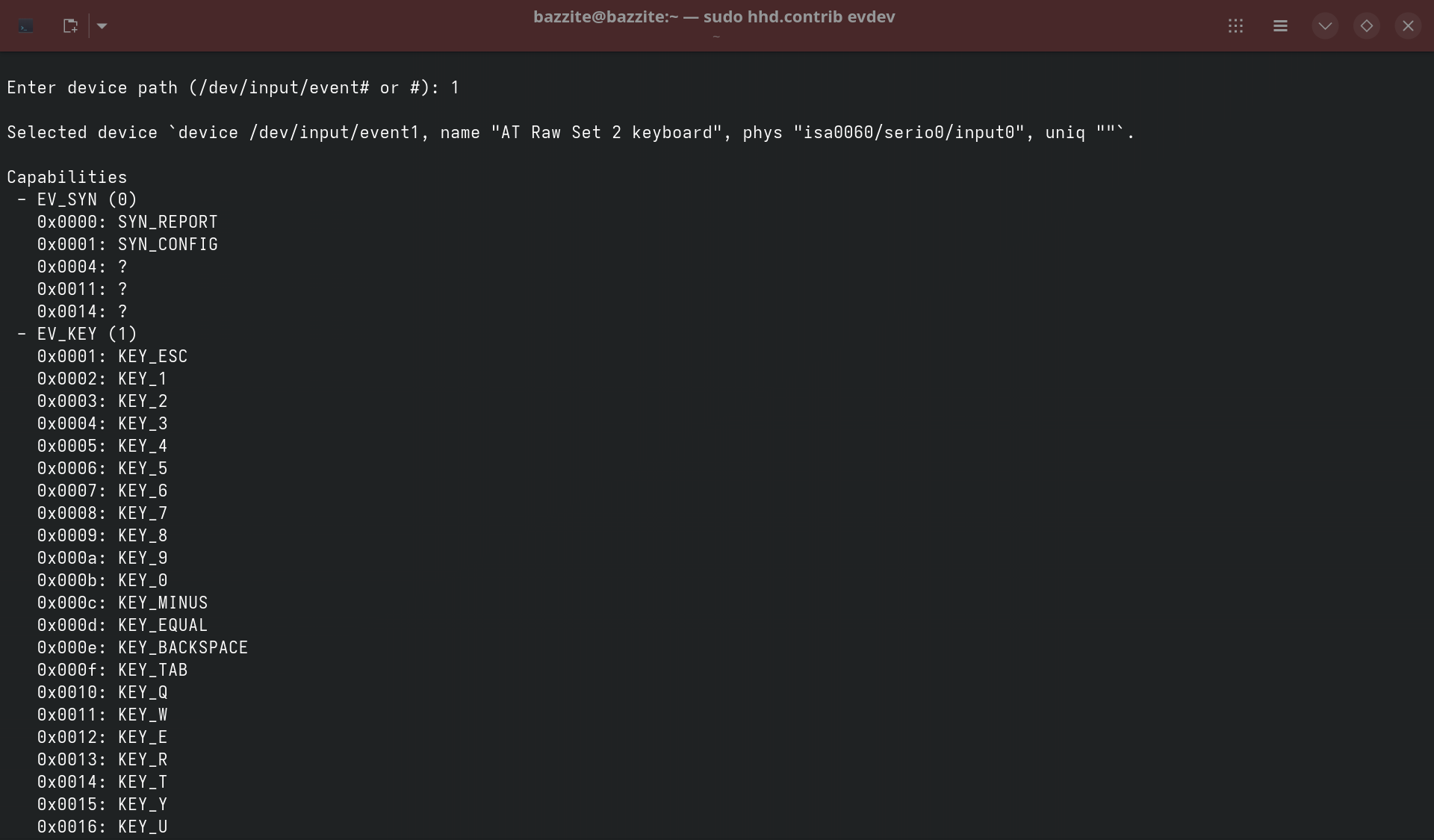This screenshot has width=1434, height=840.
Task: Click the 'Selected device' output line
Action: point(571,133)
